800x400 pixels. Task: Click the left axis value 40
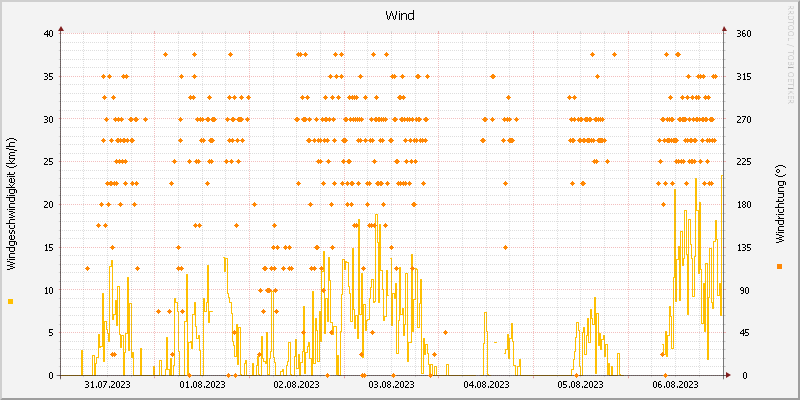coord(48,34)
